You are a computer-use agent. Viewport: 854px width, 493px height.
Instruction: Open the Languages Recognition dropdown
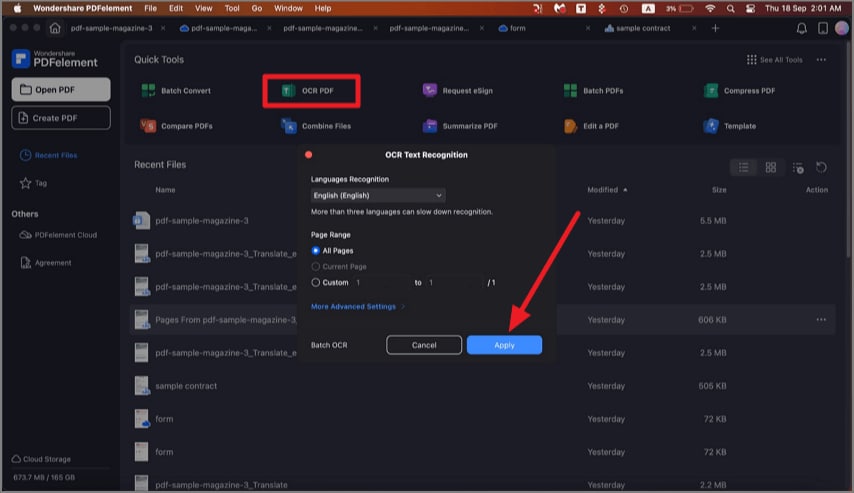(378, 195)
